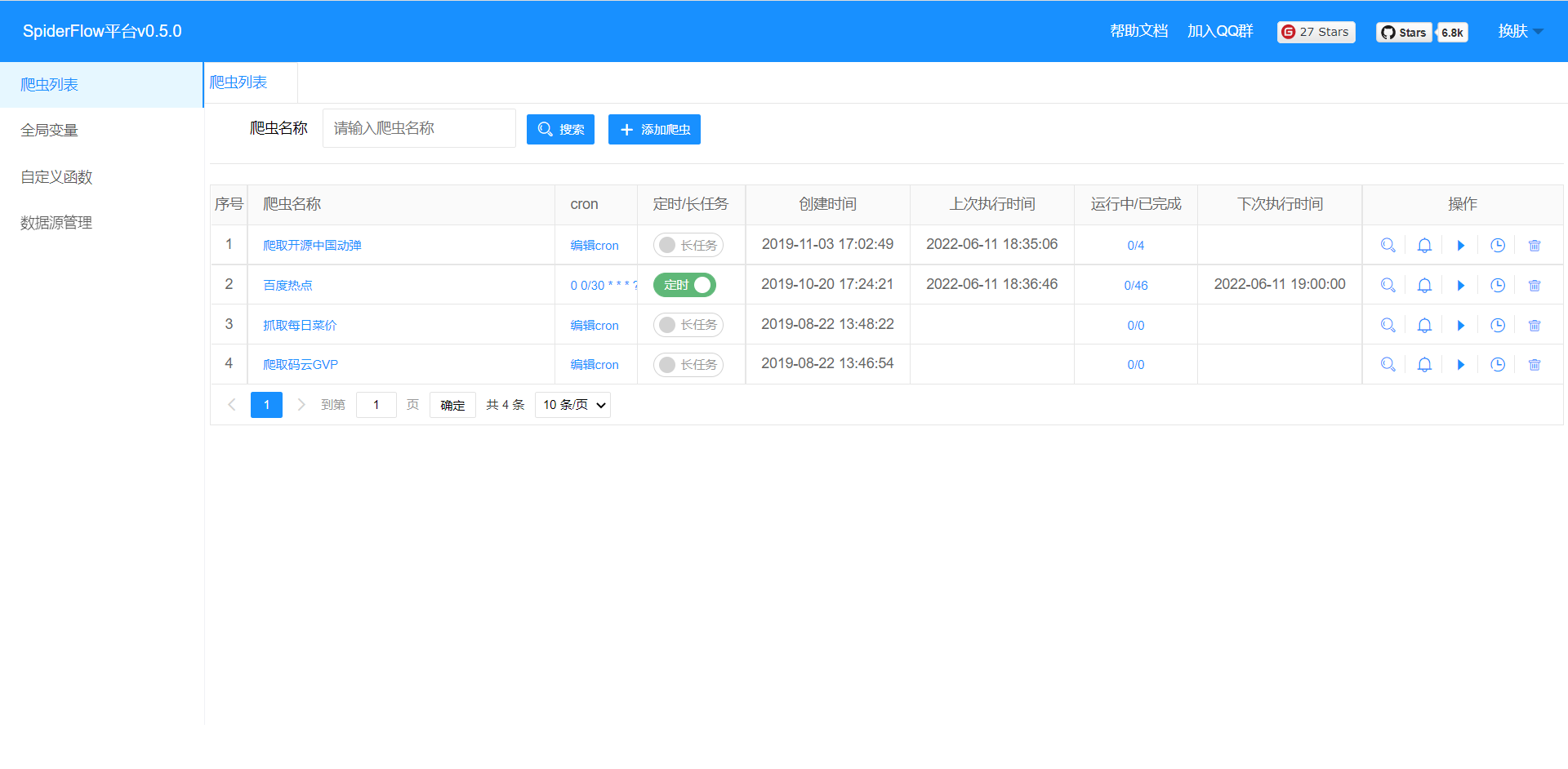Screen dimensions: 1568x769
Task: Focus the 请输入爬虫名称 search input field
Action: pos(419,128)
